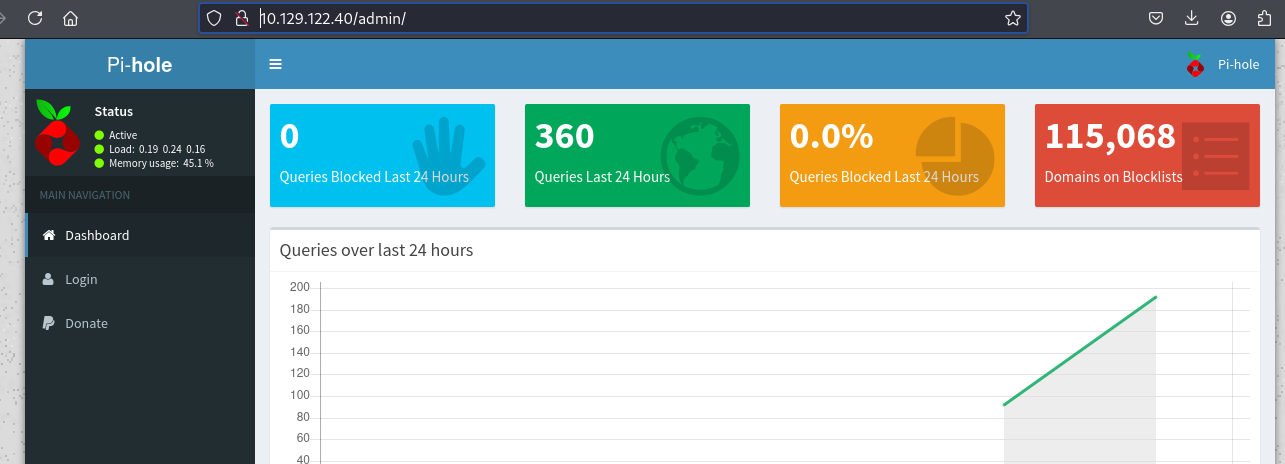
Task: Select the 360 Queries Last 24 Hours card
Action: pyautogui.click(x=637, y=155)
